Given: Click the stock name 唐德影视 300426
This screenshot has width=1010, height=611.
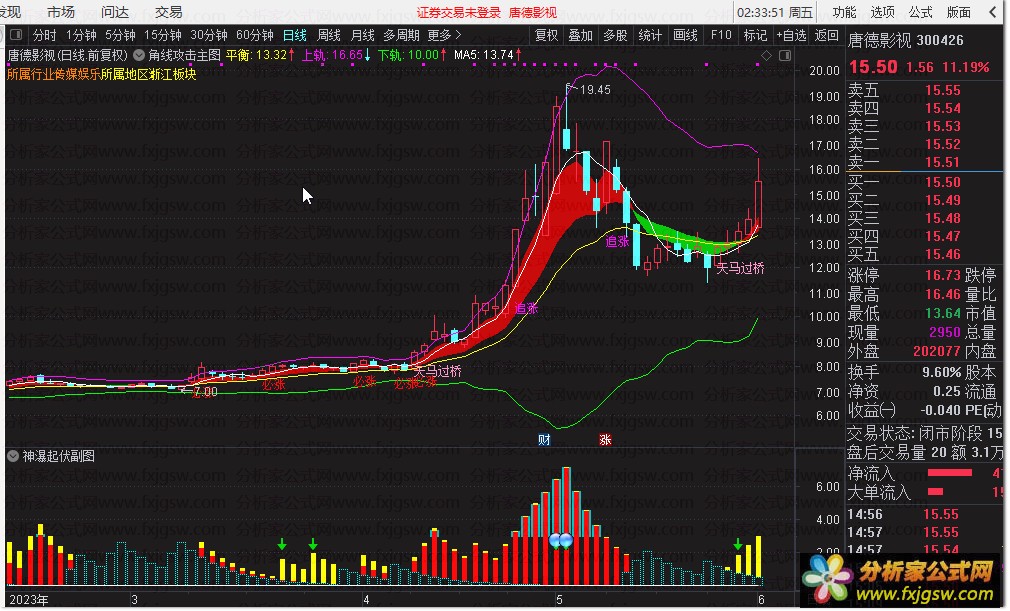Looking at the screenshot, I should click(x=906, y=41).
